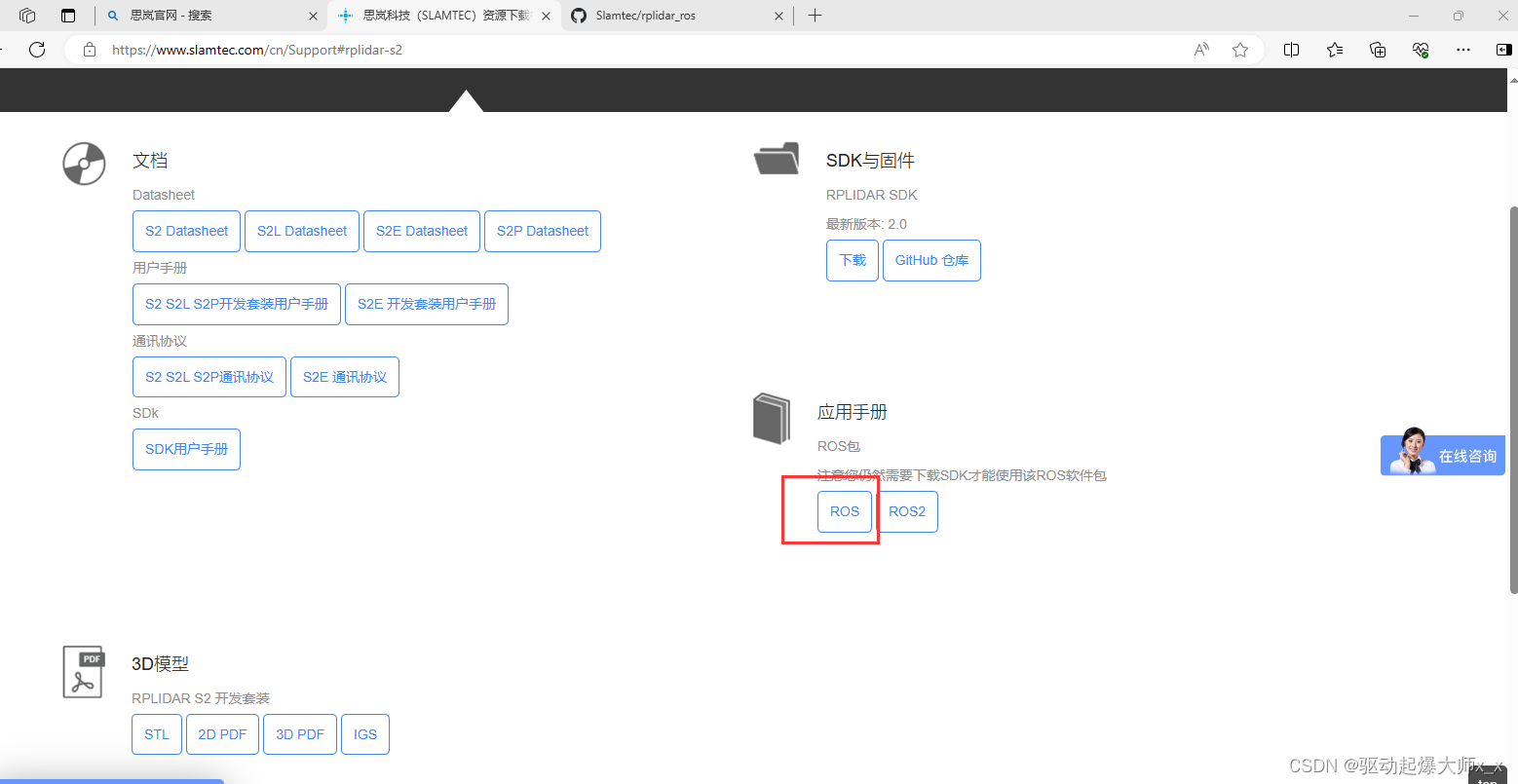The width and height of the screenshot is (1518, 784).
Task: Add this page to favorites with the star
Action: click(1240, 50)
